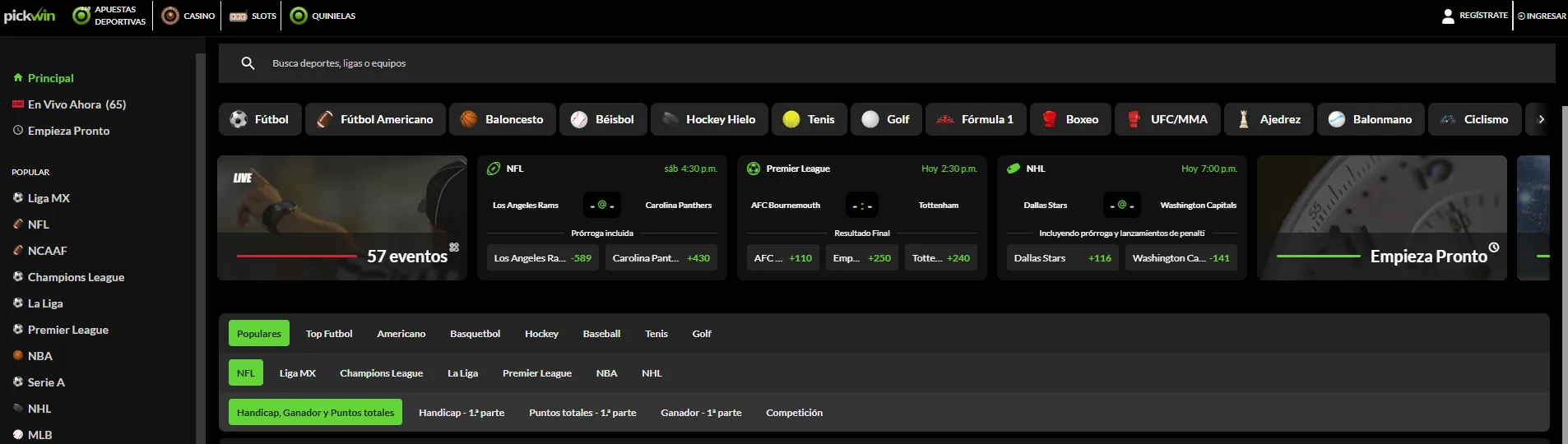Bet Empate +250 odds
This screenshot has width=1568, height=444.
[862, 258]
